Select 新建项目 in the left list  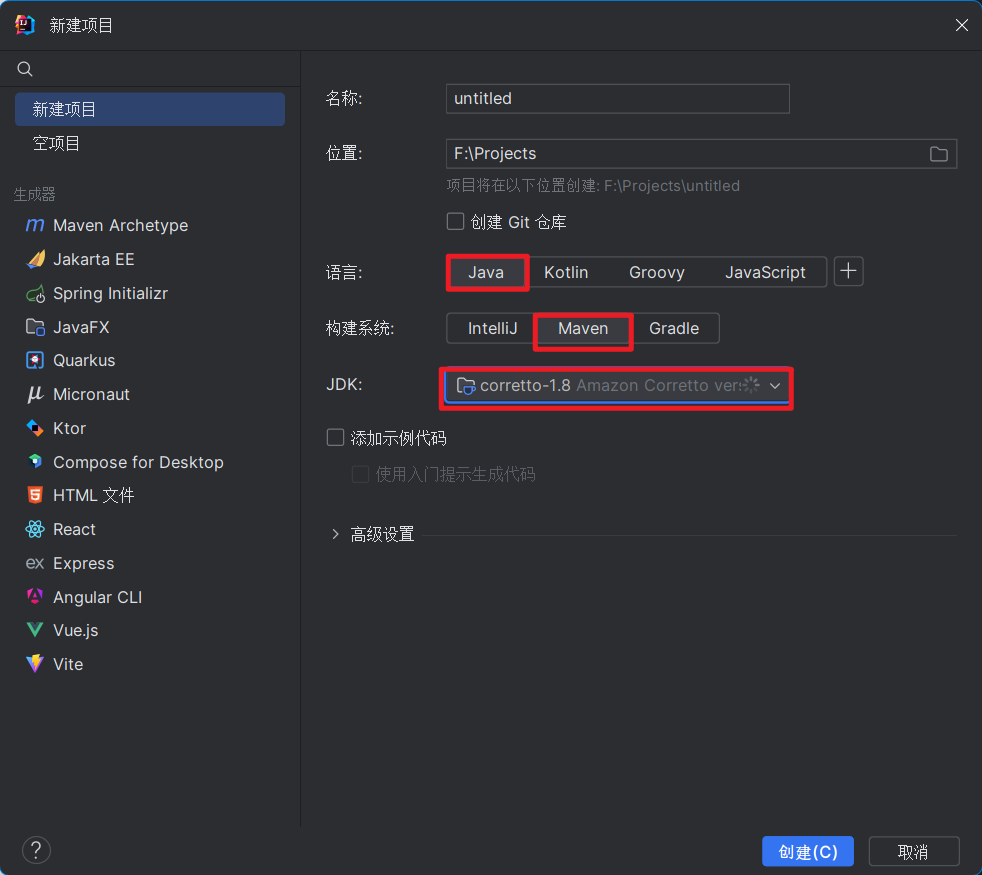click(x=150, y=110)
